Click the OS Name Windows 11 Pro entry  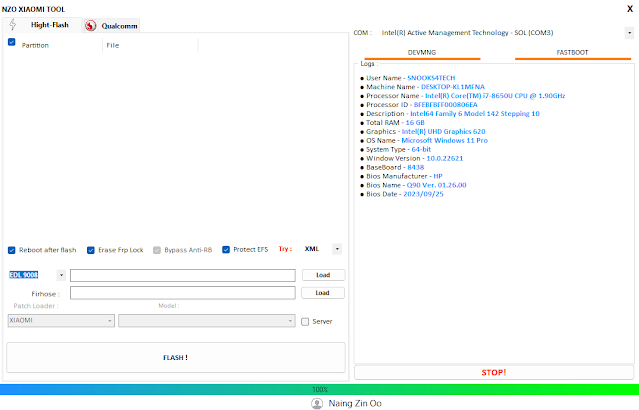(424, 141)
